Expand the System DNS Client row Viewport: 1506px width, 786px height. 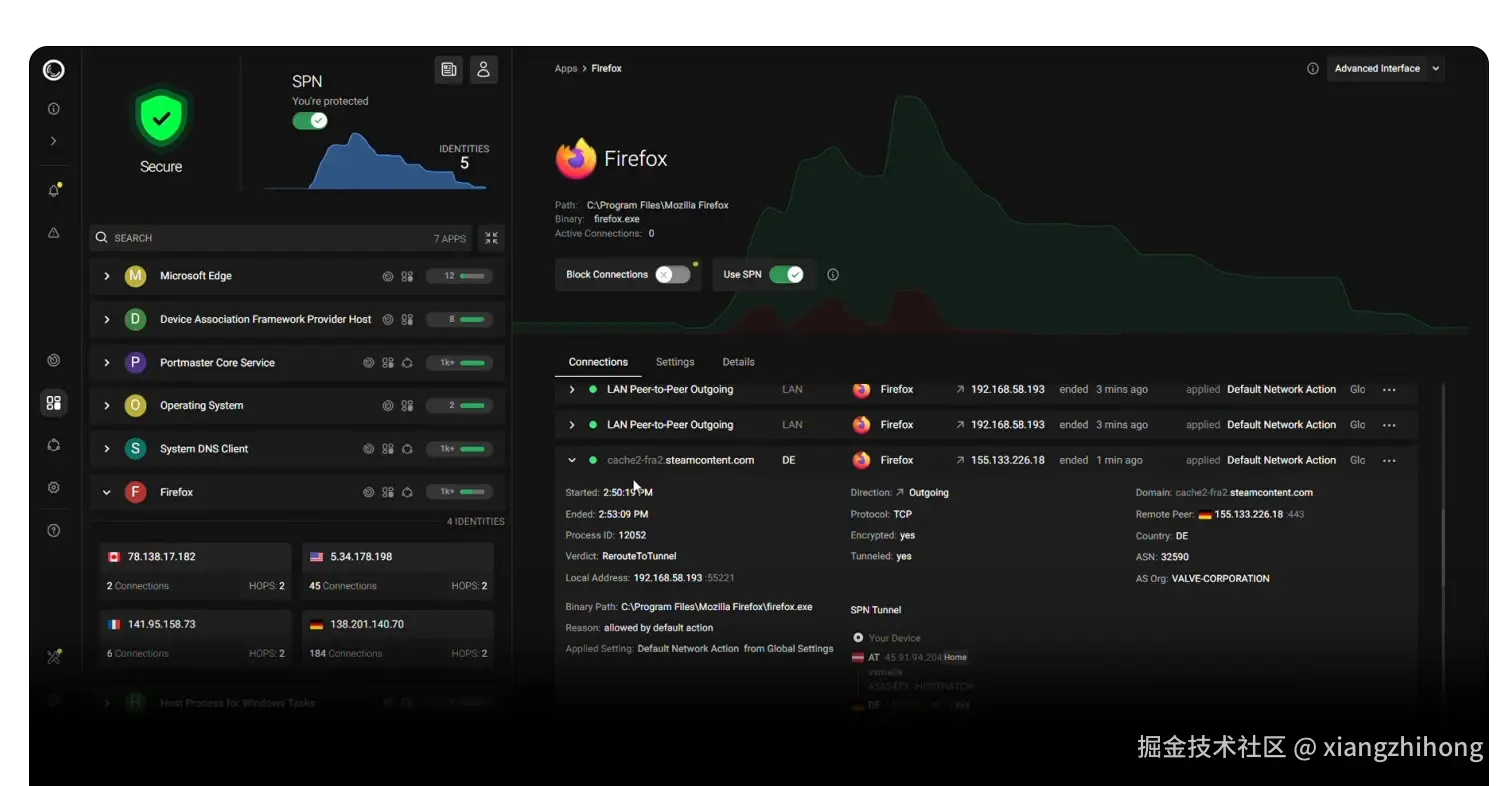pos(107,449)
